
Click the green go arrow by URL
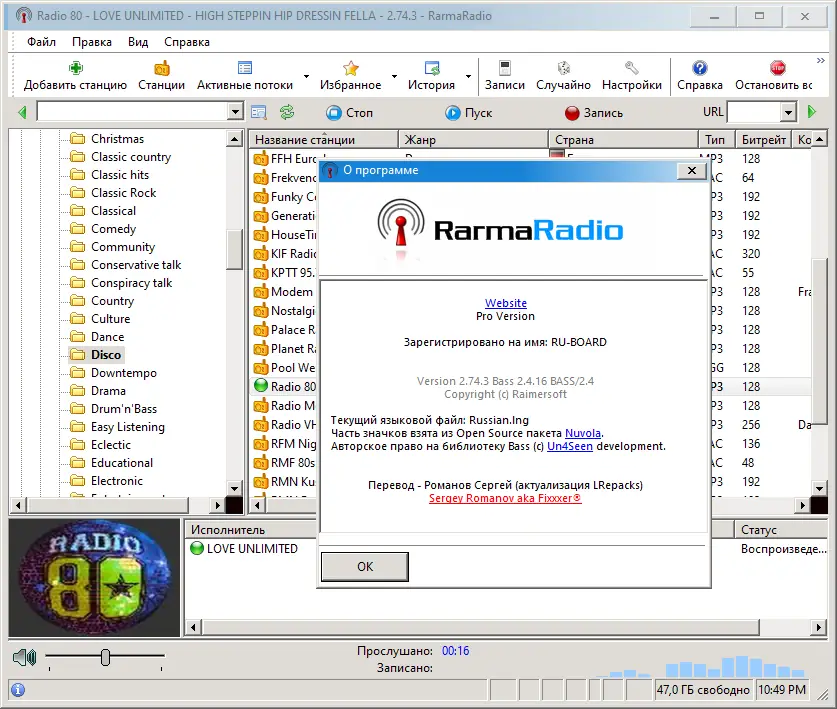coord(812,112)
